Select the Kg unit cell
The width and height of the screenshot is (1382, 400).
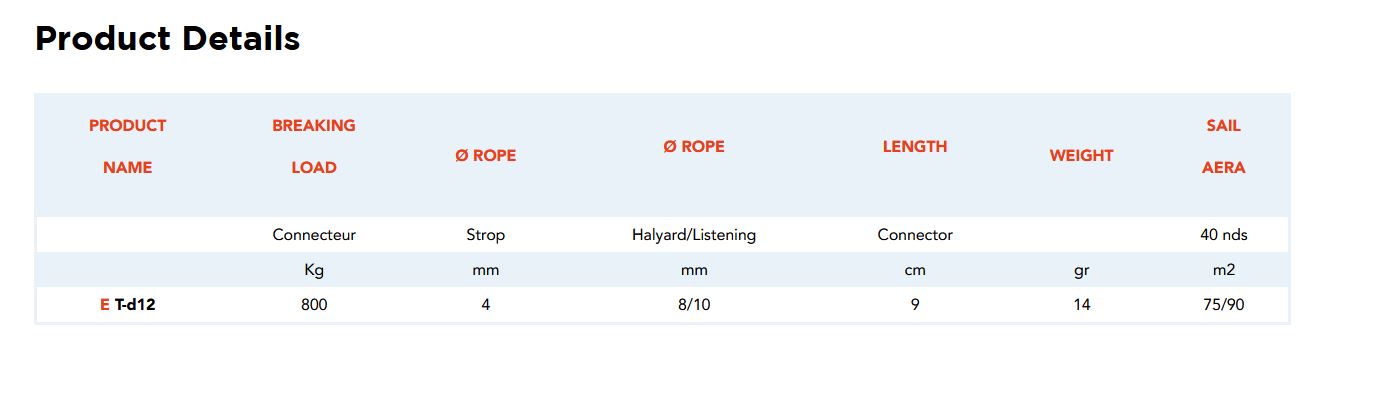tap(314, 270)
